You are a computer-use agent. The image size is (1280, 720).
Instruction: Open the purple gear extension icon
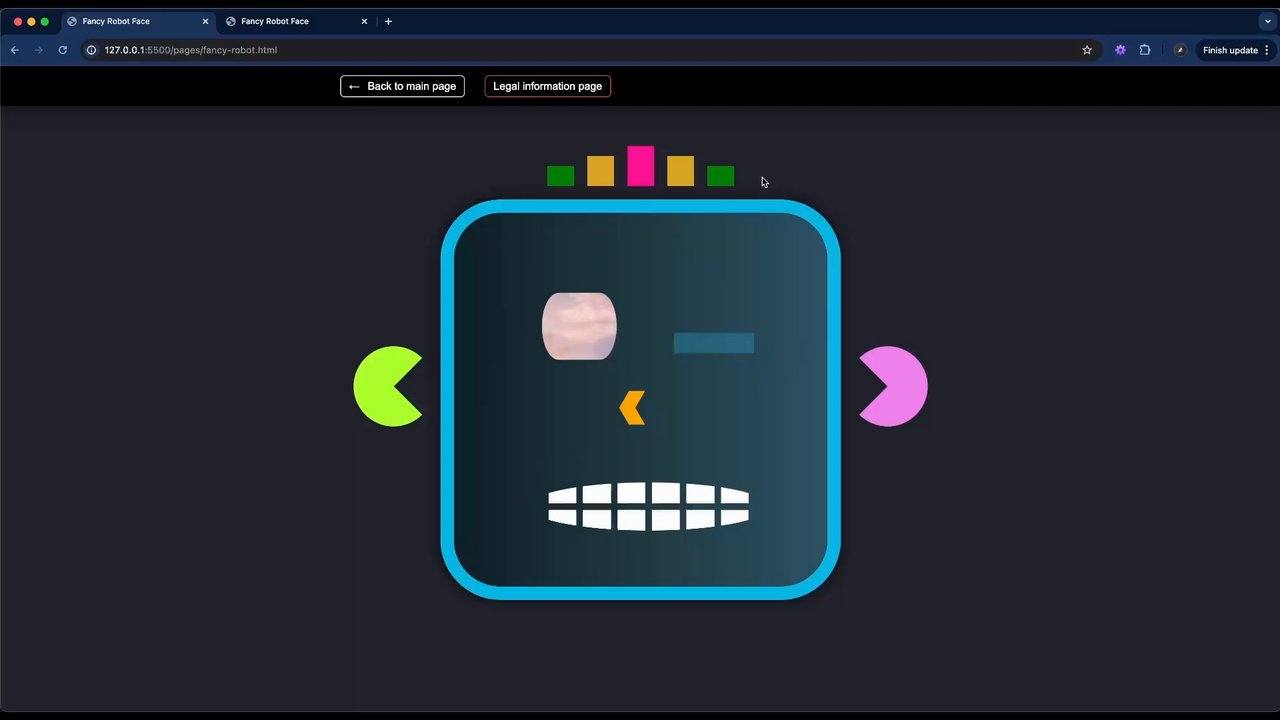1120,50
